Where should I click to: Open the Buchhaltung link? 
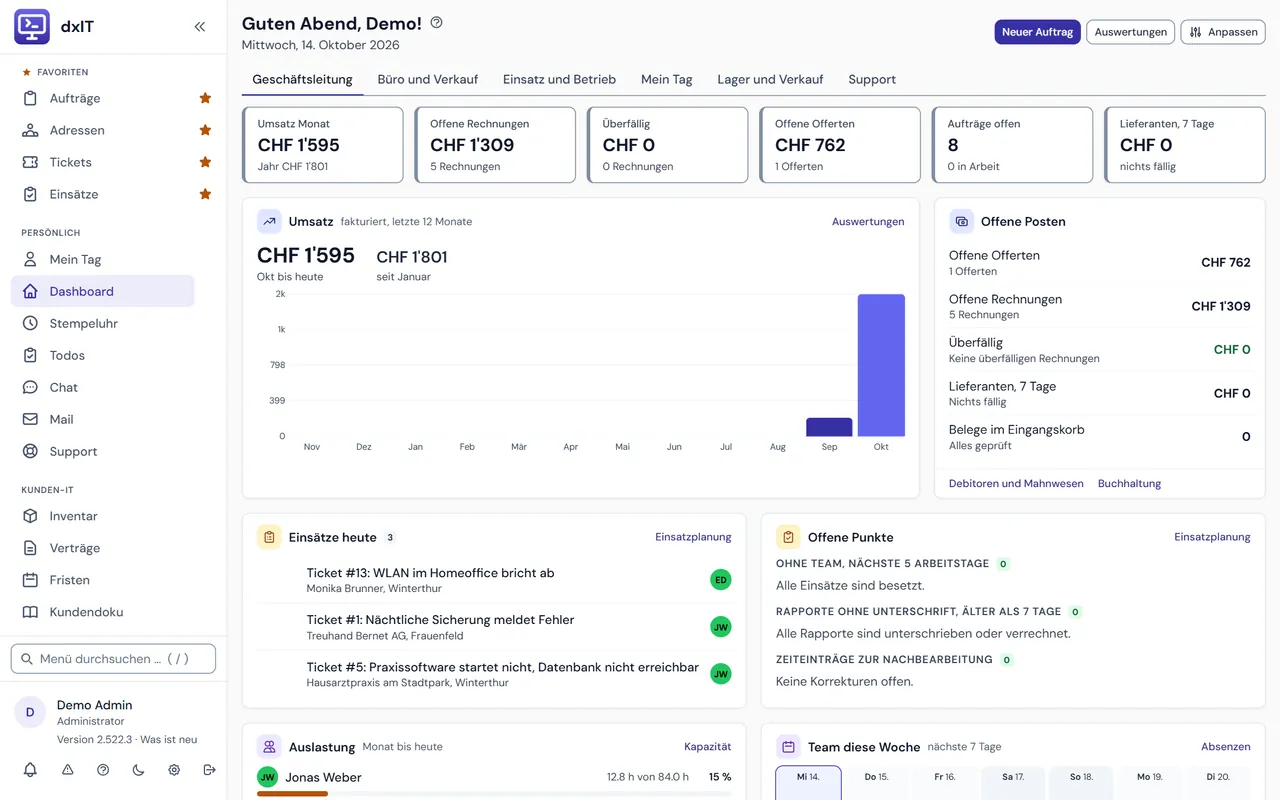click(x=1129, y=483)
